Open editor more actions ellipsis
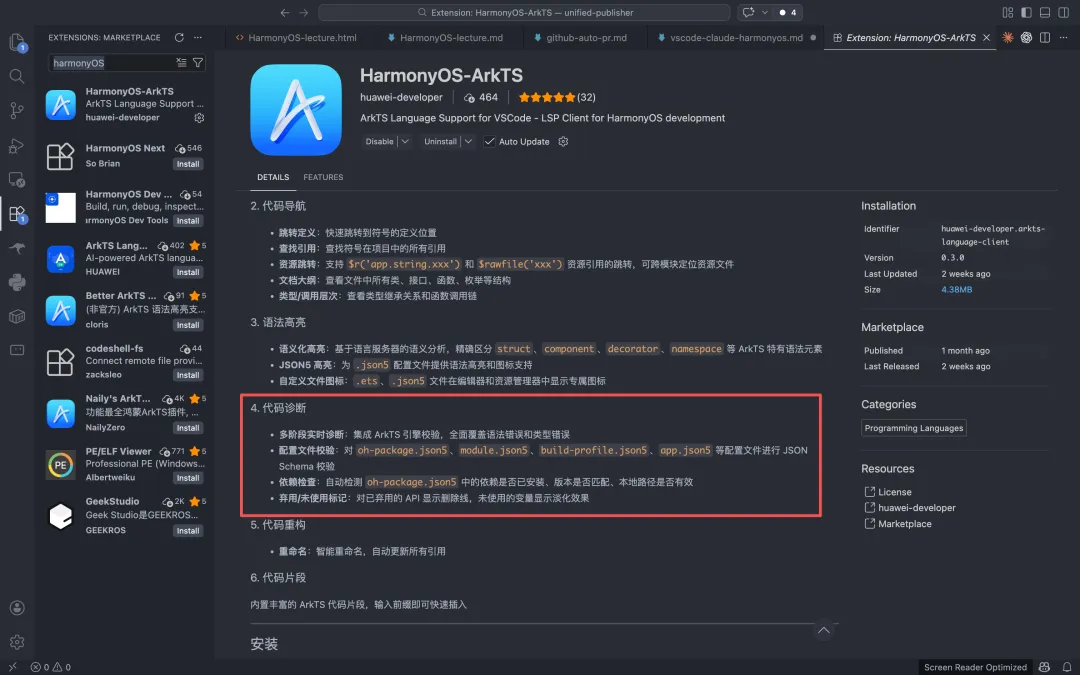 click(1063, 37)
